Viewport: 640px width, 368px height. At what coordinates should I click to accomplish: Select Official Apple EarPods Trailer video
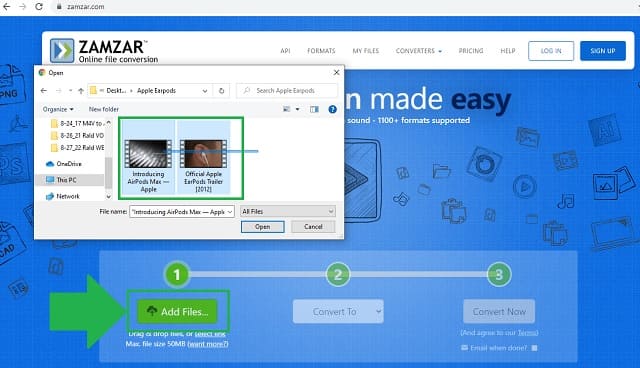(204, 157)
